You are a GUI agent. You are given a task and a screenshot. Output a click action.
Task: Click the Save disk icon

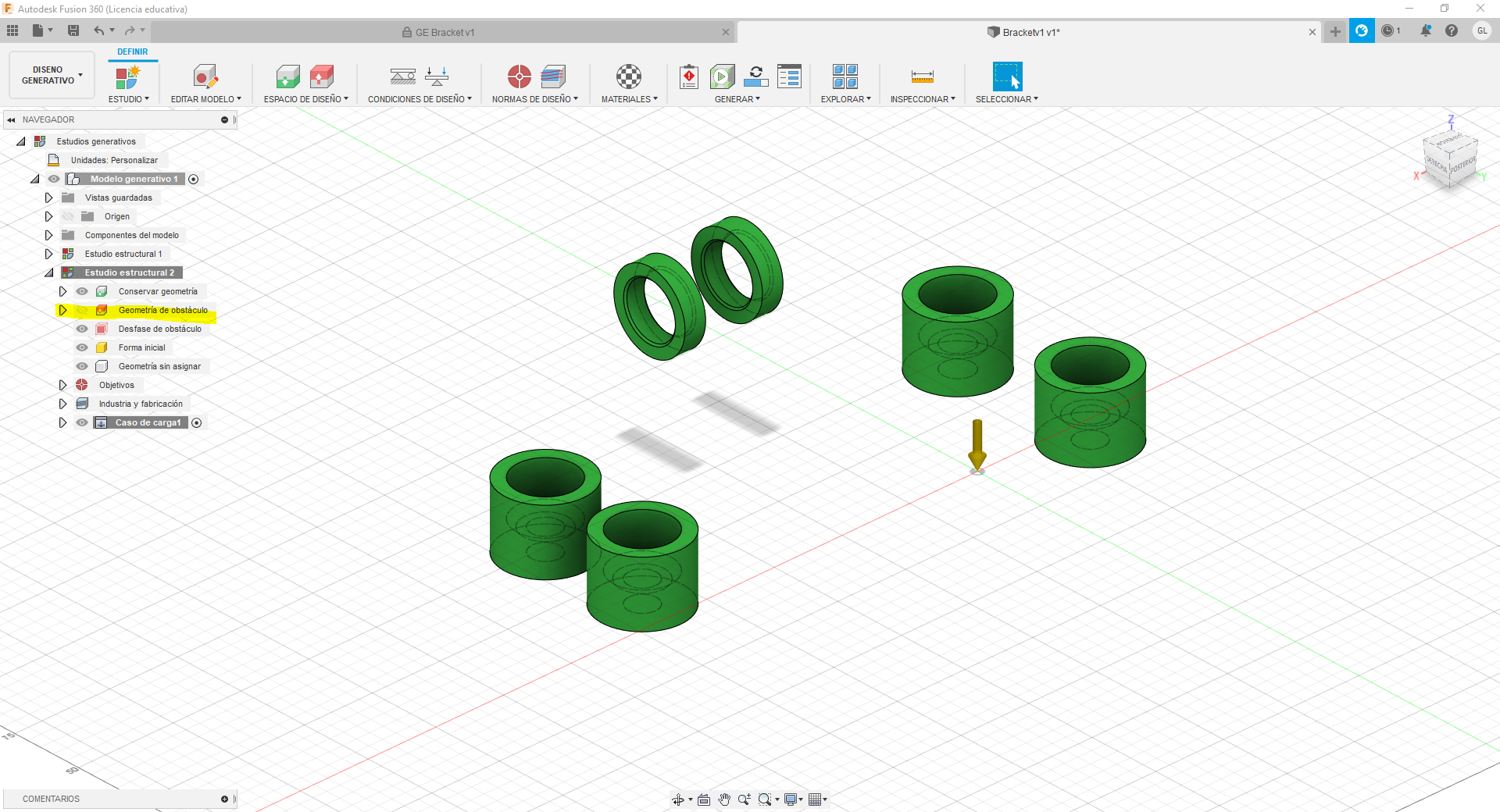(x=73, y=30)
